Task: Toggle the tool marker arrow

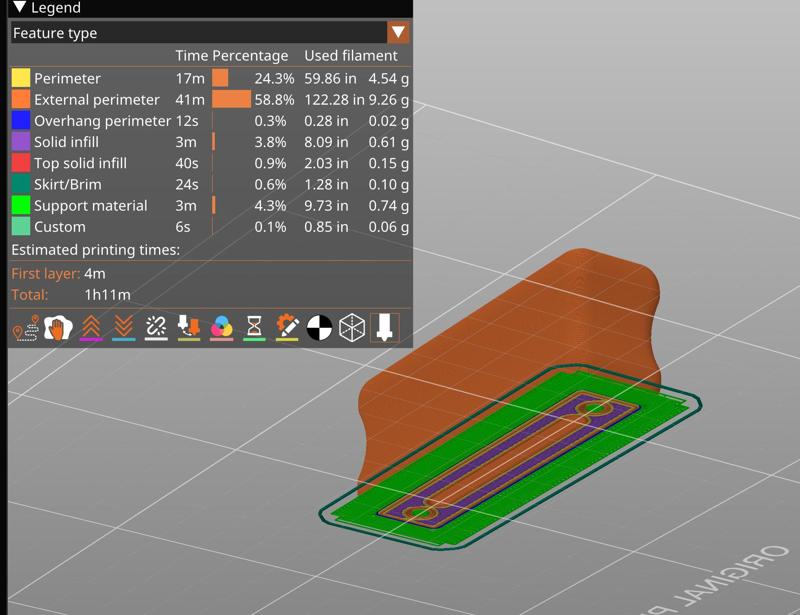Action: tap(384, 328)
